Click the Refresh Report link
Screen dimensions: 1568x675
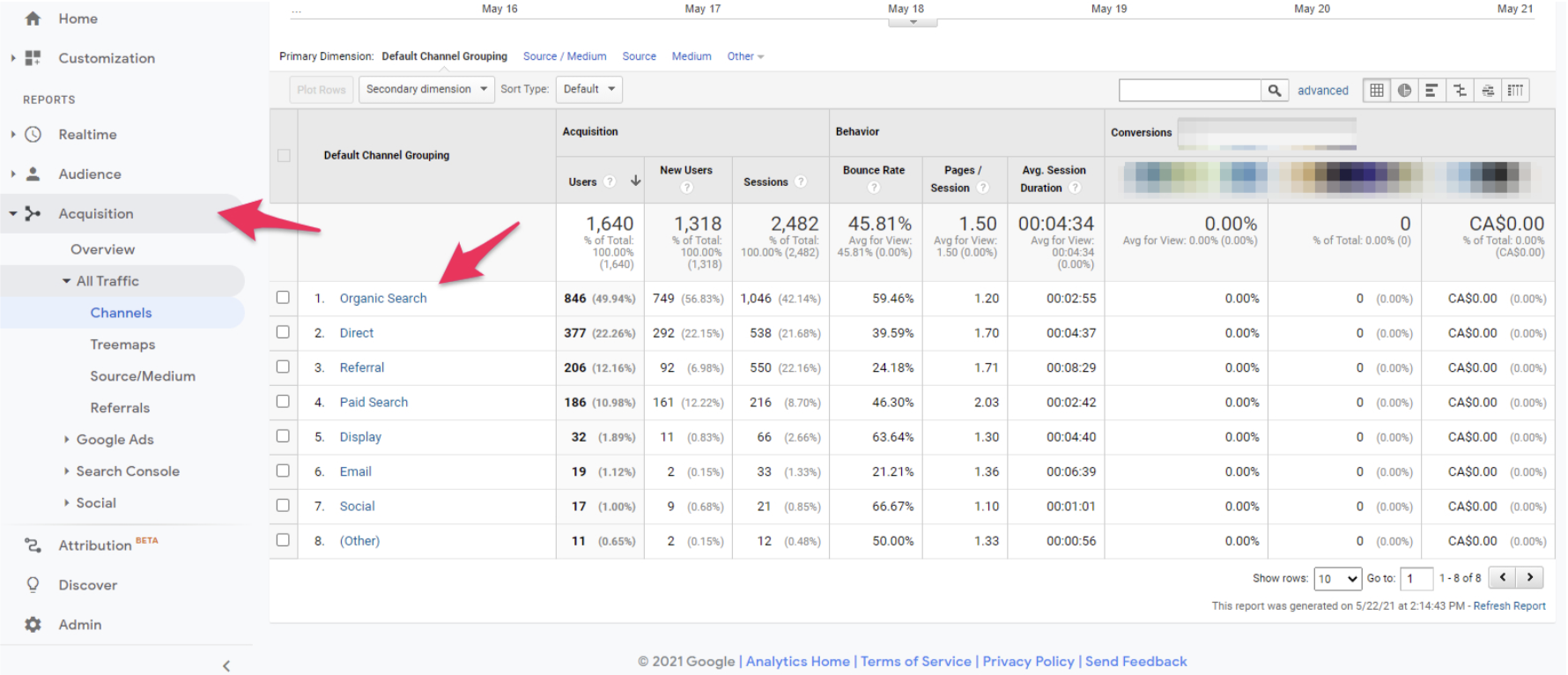tap(1509, 606)
